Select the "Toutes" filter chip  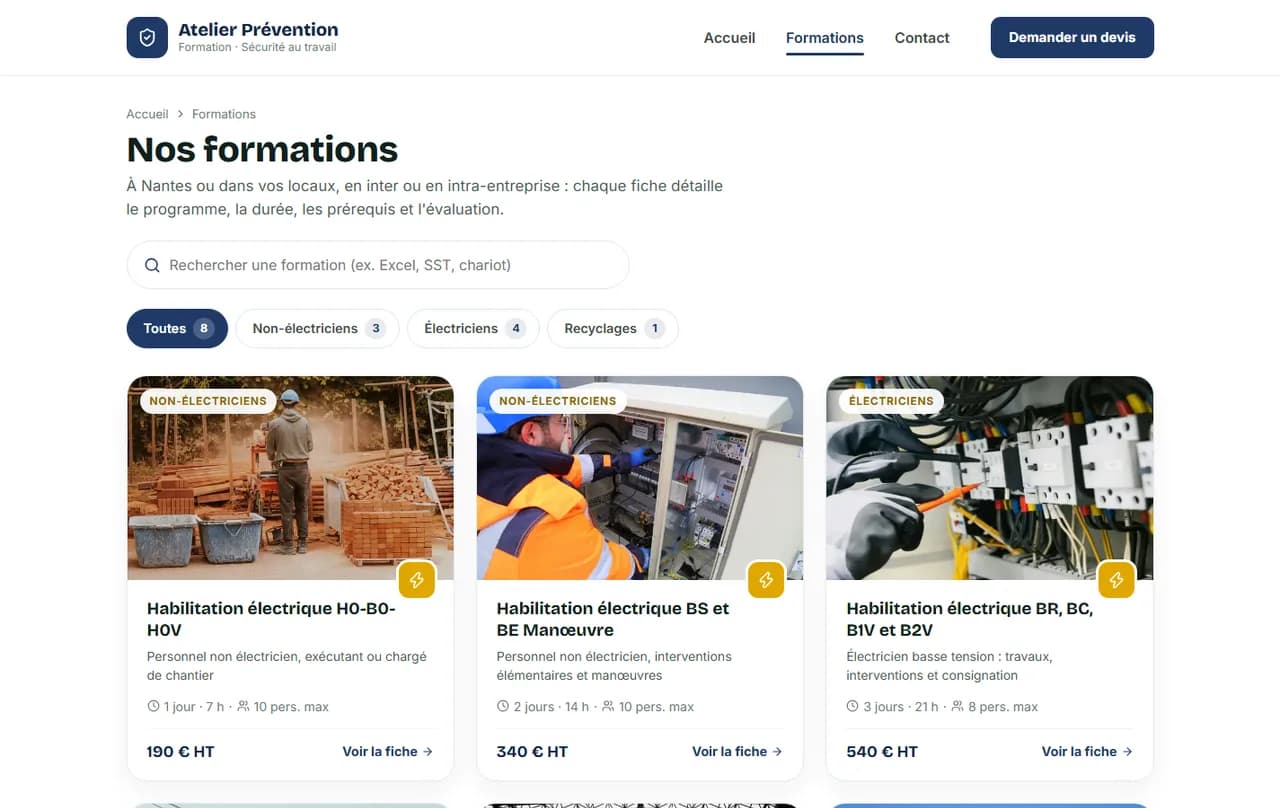click(177, 328)
